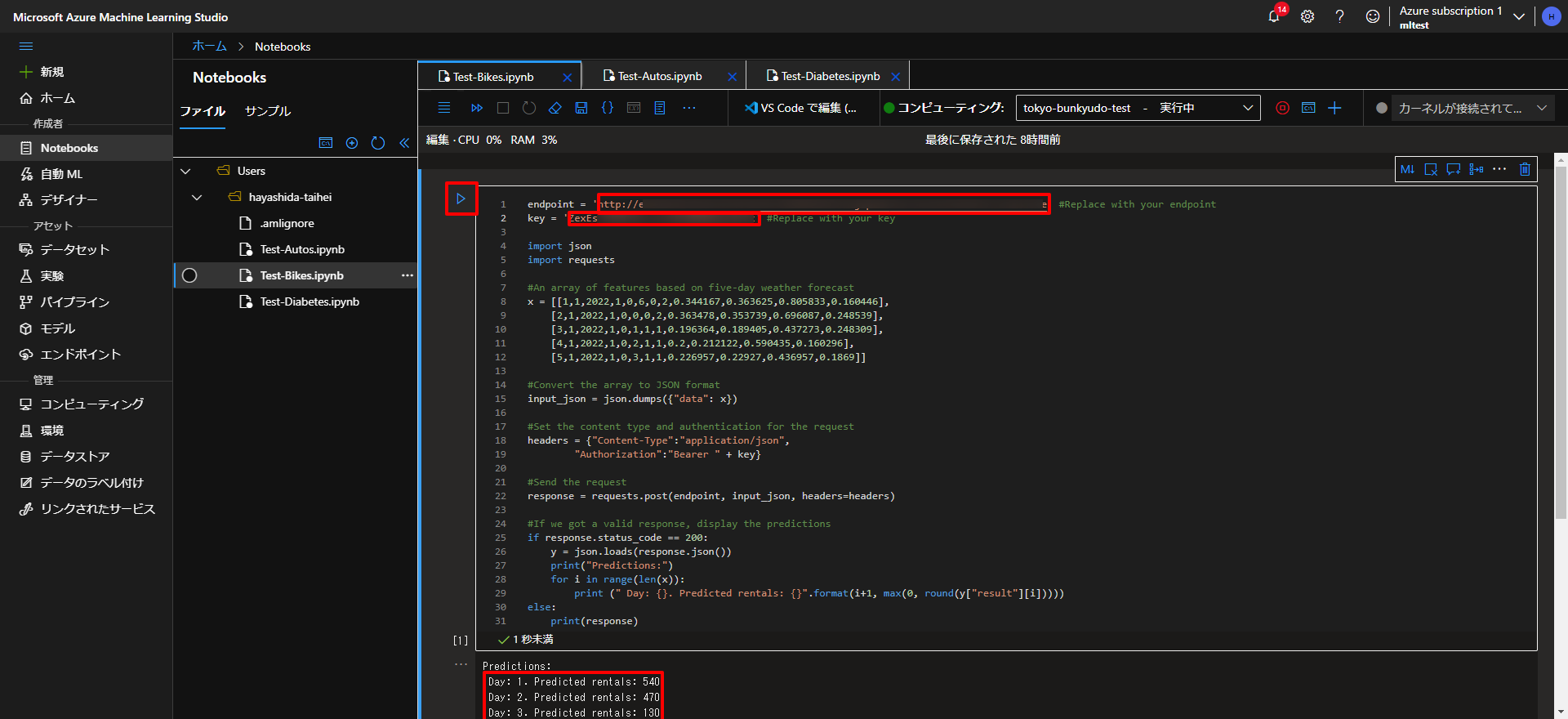
Task: Add a comment to the cell
Action: tap(1453, 169)
